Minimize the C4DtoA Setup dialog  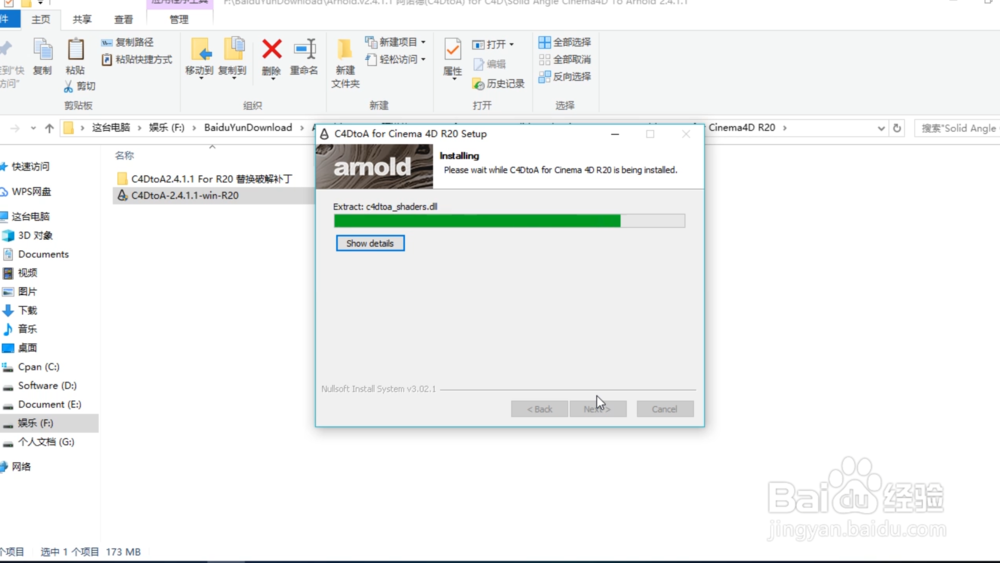(x=615, y=134)
